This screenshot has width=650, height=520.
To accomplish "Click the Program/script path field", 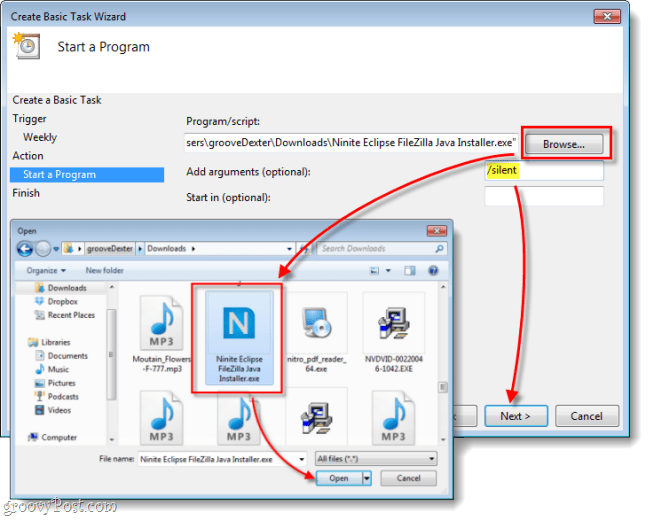I will pyautogui.click(x=351, y=143).
